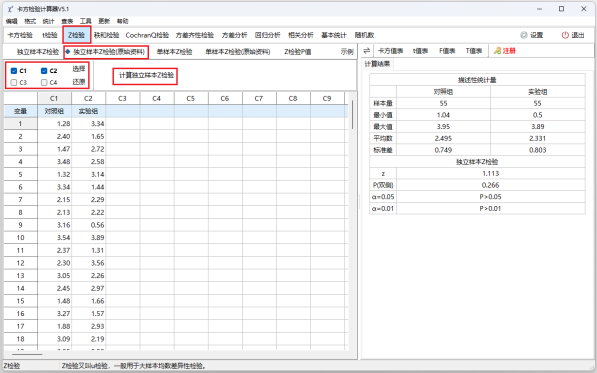
Task: Click the chi-square app icon in title bar
Action: tap(10, 9)
